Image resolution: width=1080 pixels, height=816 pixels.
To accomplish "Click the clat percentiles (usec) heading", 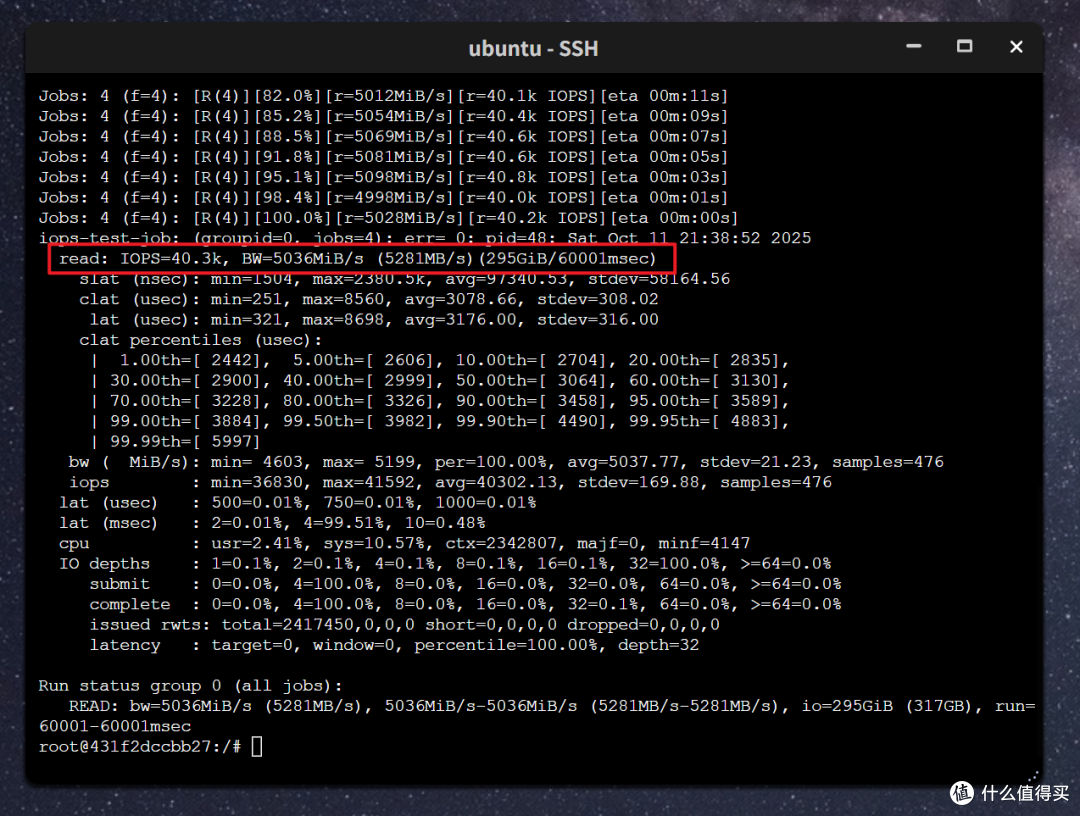I will 200,340.
